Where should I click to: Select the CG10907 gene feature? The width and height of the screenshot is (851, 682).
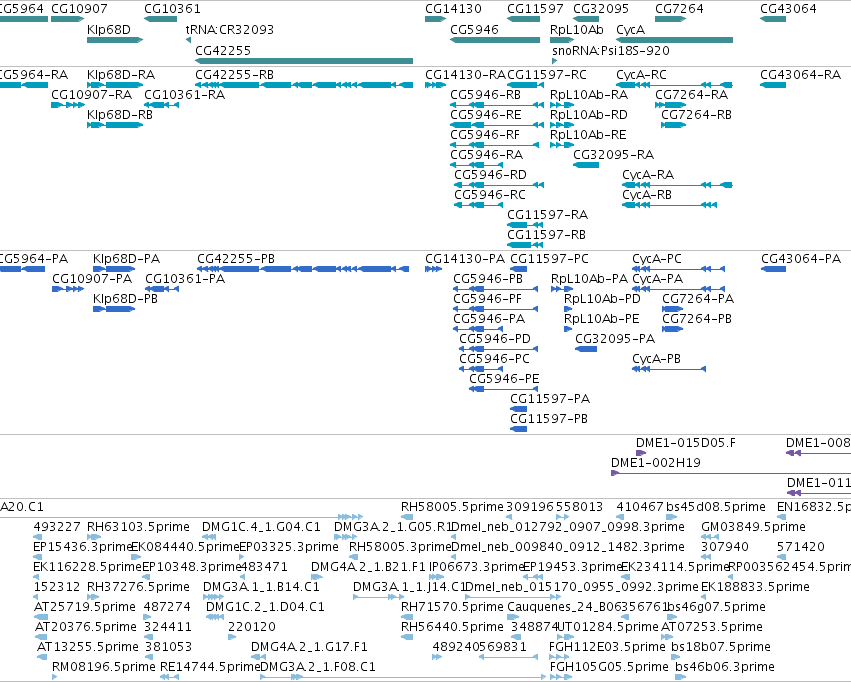(67, 19)
